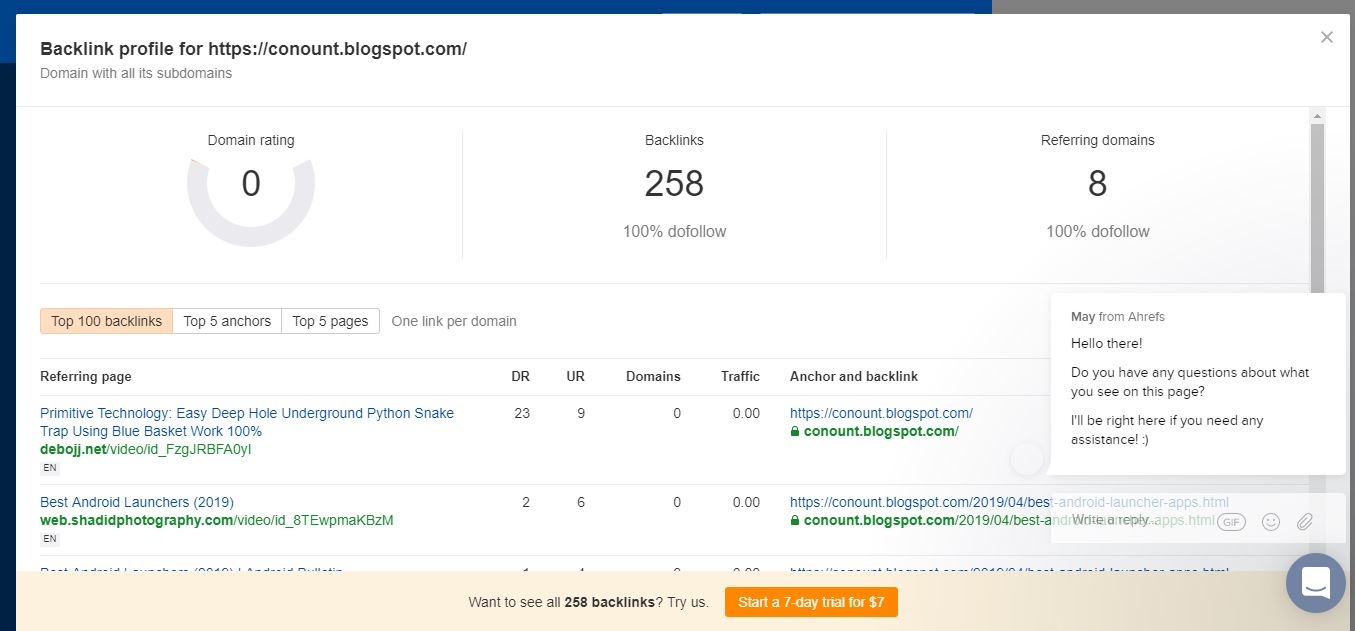The width and height of the screenshot is (1355, 631).
Task: Click the Traffic column header
Action: (x=740, y=377)
